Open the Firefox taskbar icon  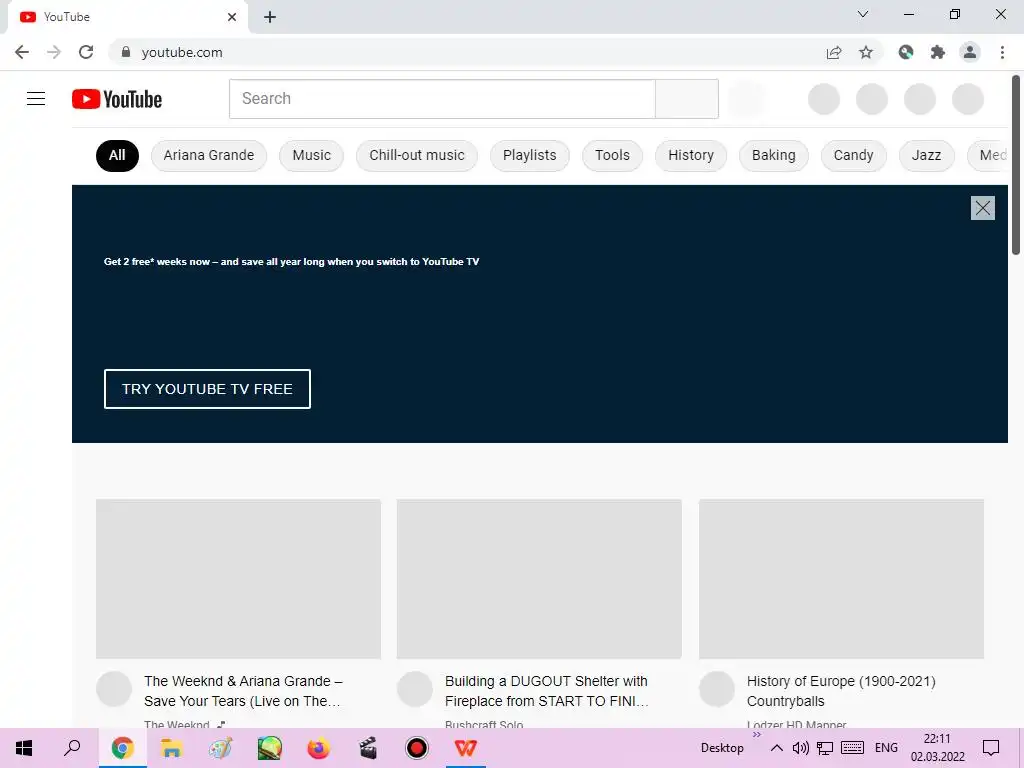point(319,748)
